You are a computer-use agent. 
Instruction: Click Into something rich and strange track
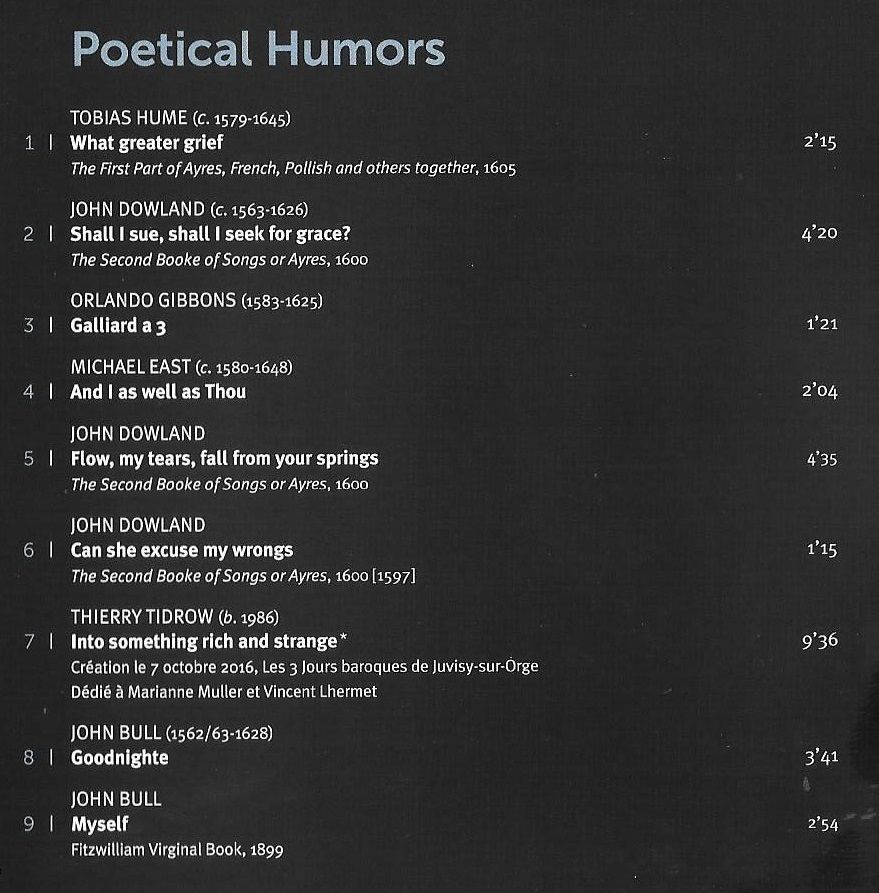click(208, 642)
